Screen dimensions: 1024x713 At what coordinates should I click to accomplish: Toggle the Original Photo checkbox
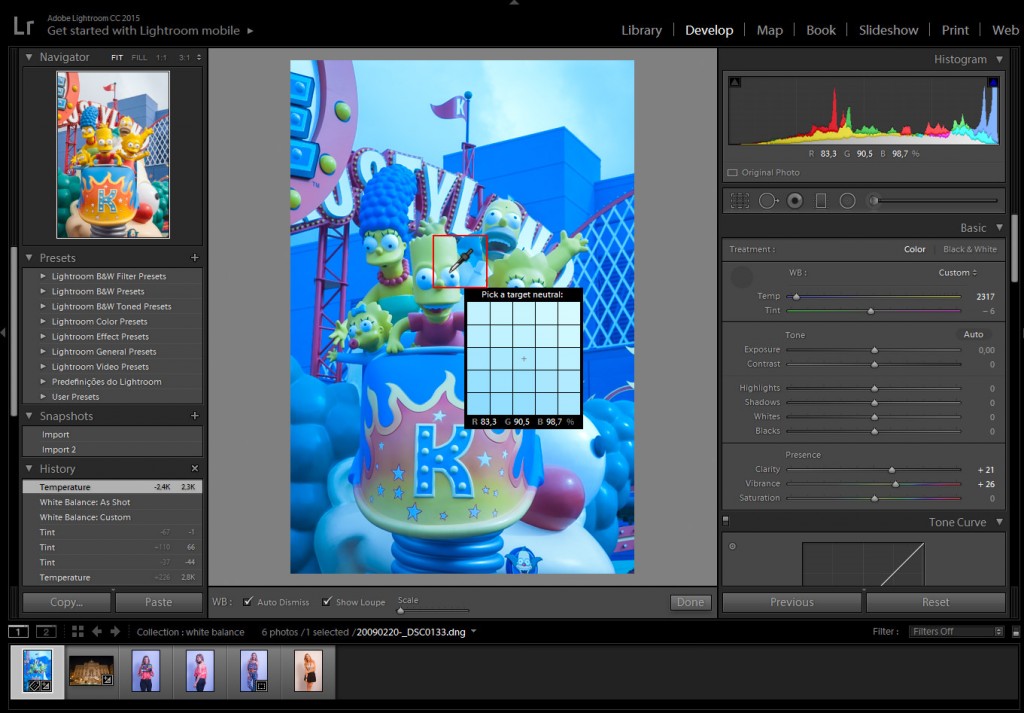(x=733, y=173)
